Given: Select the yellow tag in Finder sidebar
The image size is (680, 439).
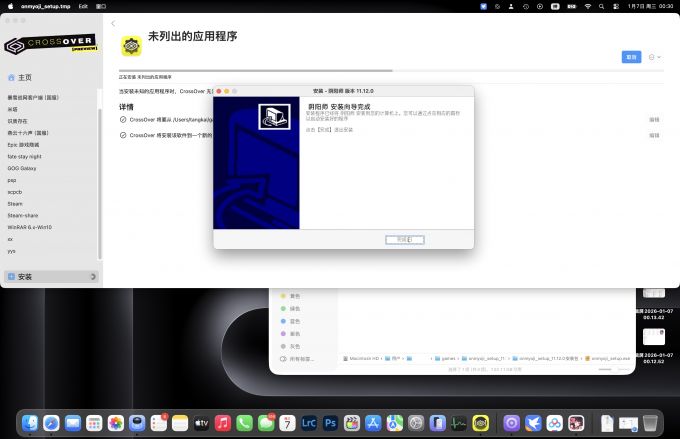Looking at the screenshot, I should 290,296.
